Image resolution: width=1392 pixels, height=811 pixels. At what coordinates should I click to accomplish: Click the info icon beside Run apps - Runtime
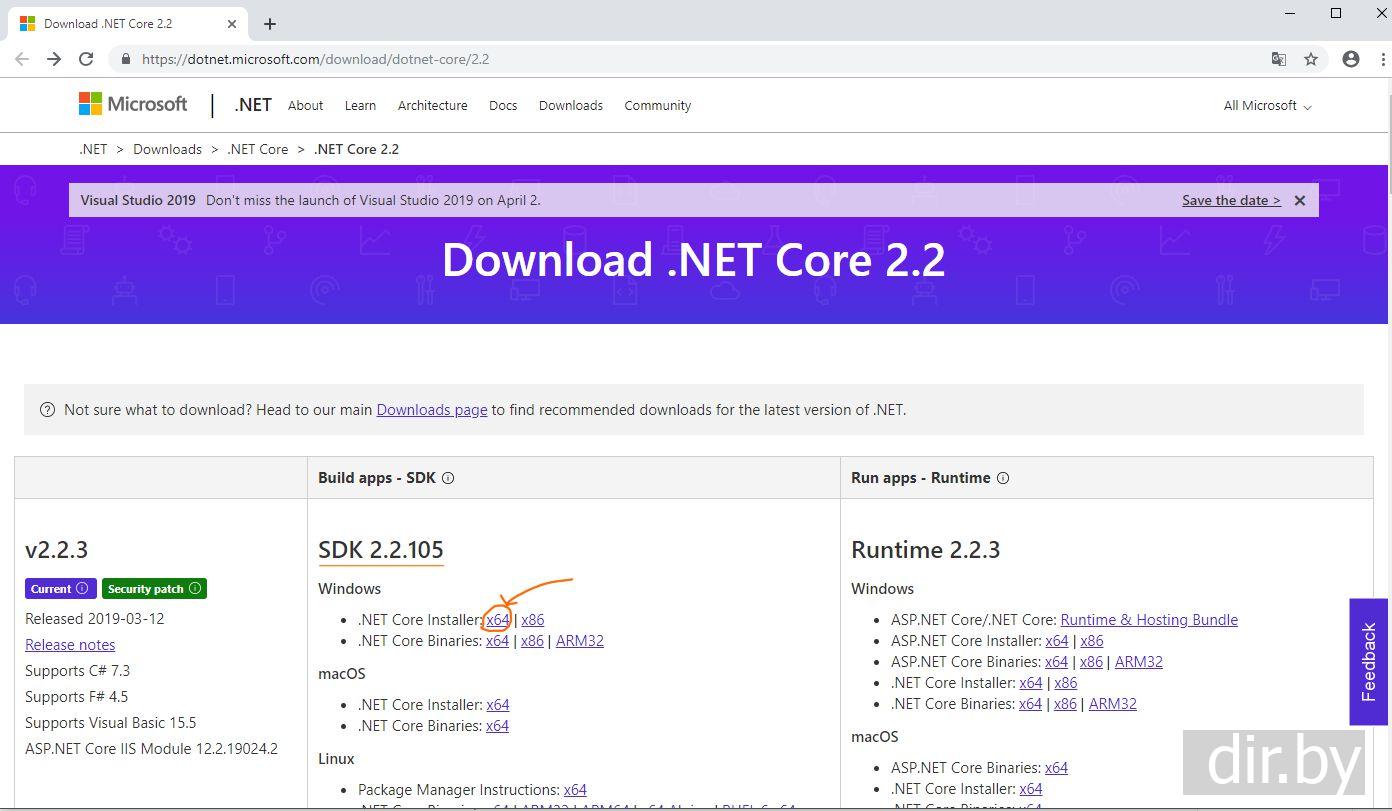pos(1003,478)
